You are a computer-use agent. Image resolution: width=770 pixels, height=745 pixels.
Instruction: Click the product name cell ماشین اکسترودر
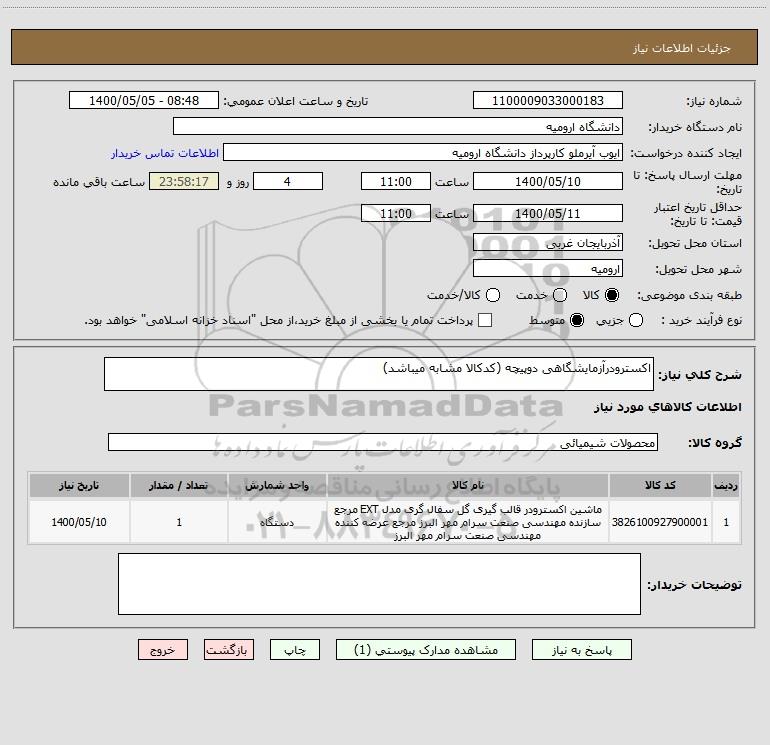click(468, 522)
